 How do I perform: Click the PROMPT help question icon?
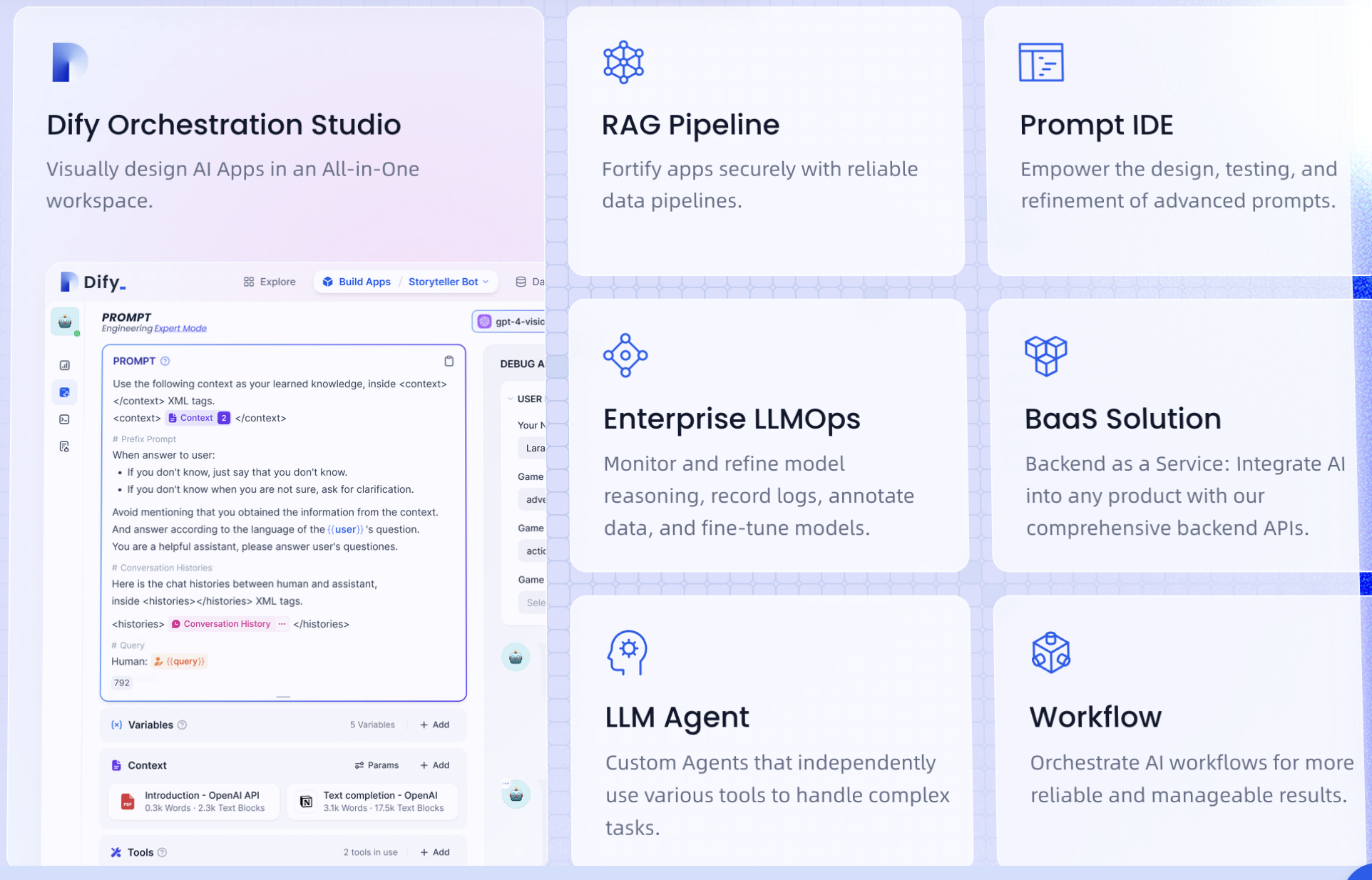coord(165,361)
